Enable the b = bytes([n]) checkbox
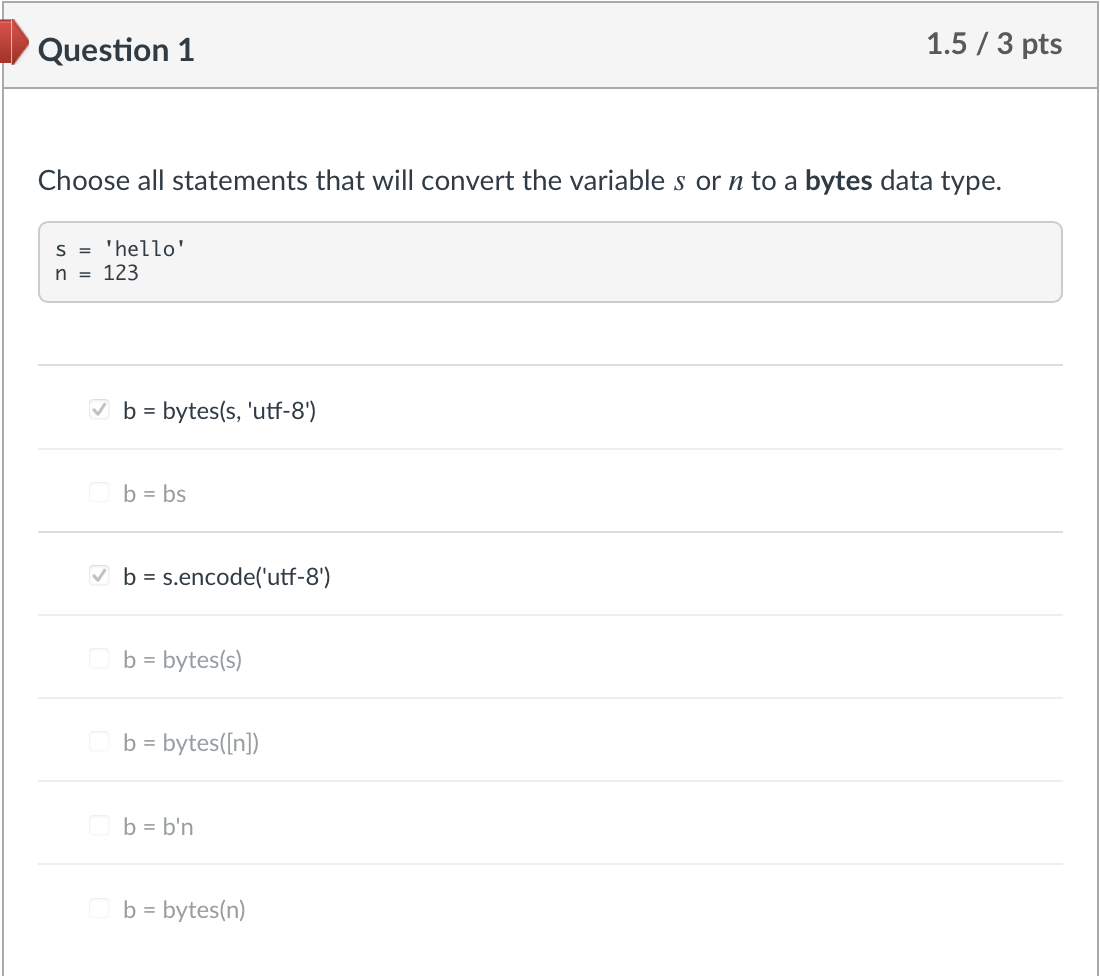1100x976 pixels. click(98, 741)
